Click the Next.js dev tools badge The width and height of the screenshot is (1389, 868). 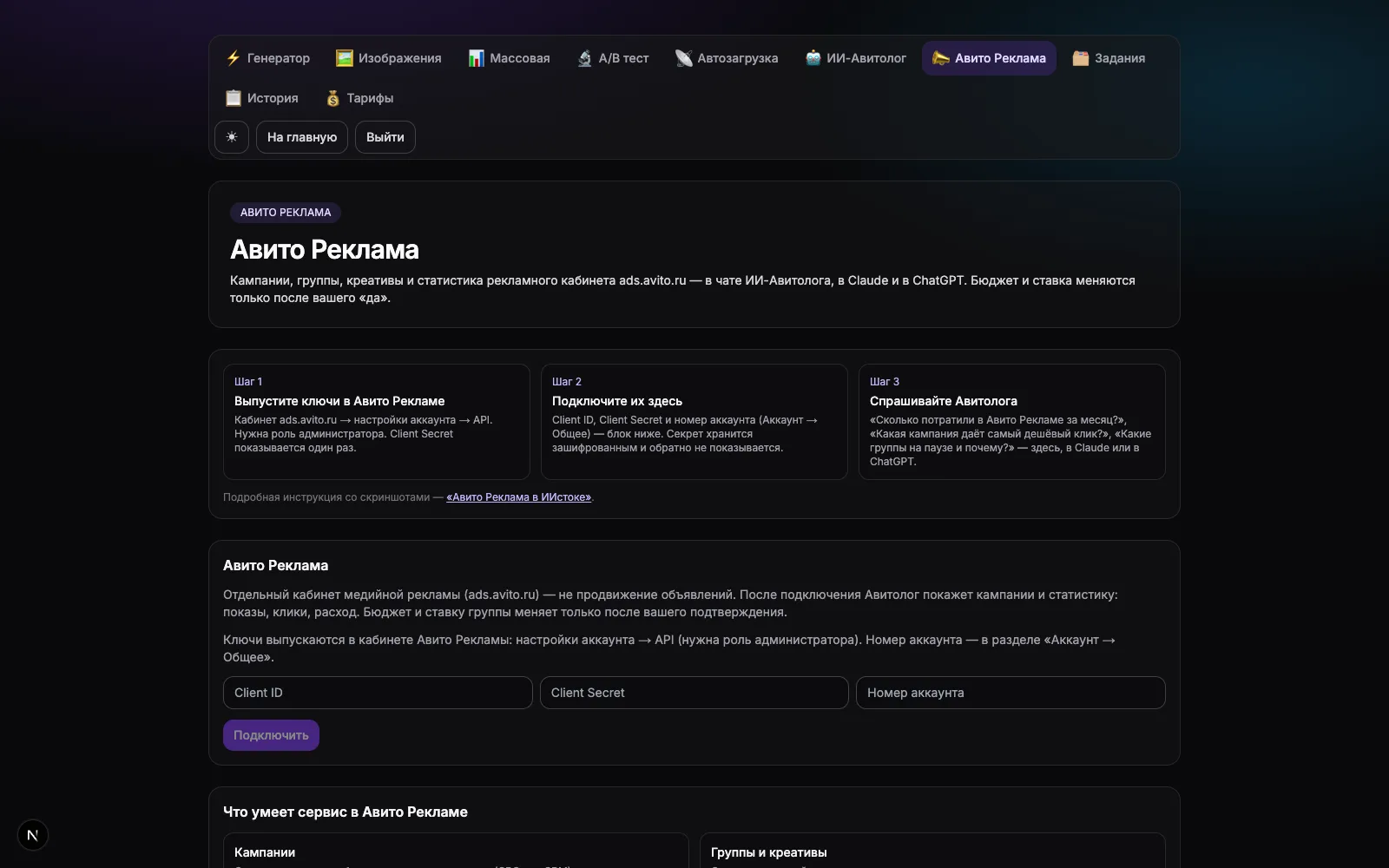pos(33,835)
